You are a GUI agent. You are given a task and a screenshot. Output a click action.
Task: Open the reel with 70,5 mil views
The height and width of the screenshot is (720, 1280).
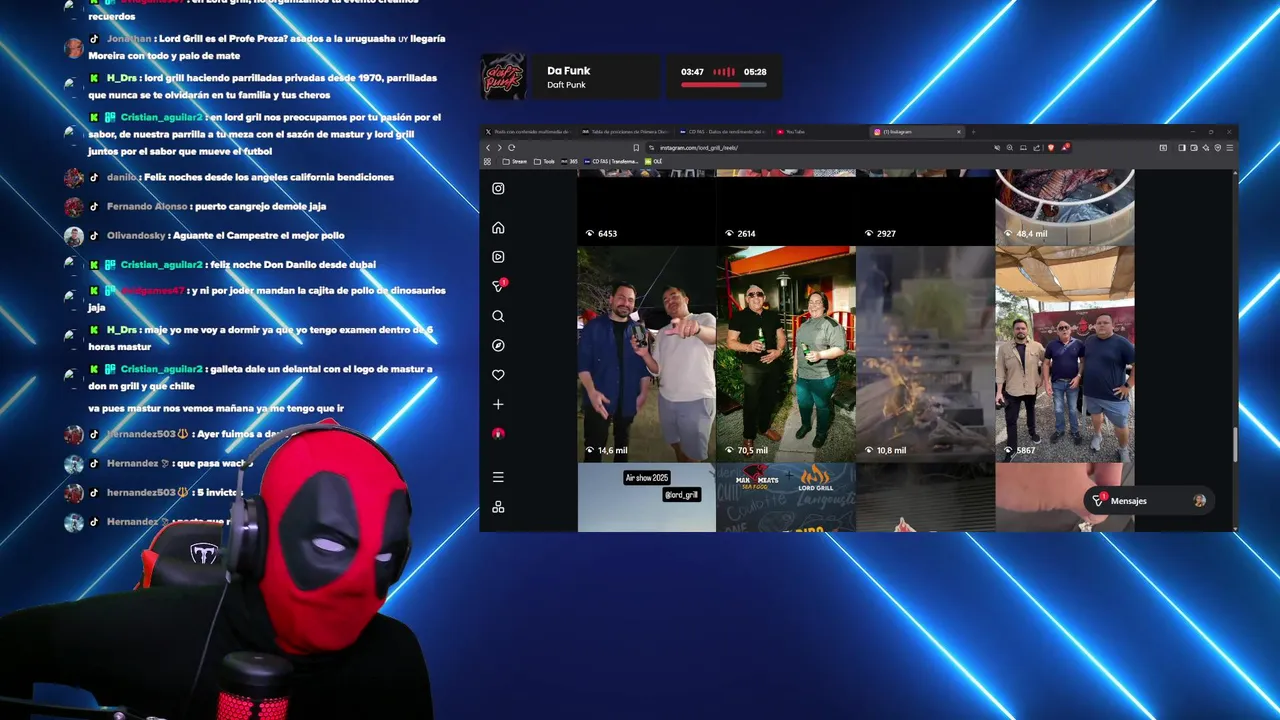click(786, 354)
